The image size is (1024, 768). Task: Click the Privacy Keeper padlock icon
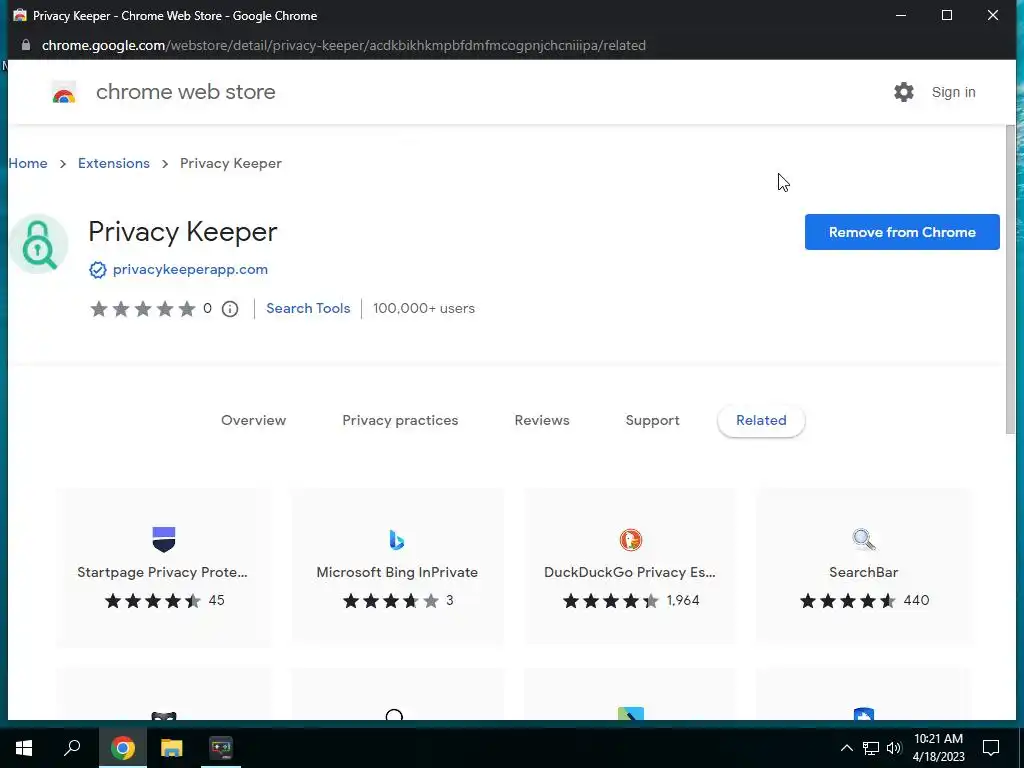pos(39,244)
